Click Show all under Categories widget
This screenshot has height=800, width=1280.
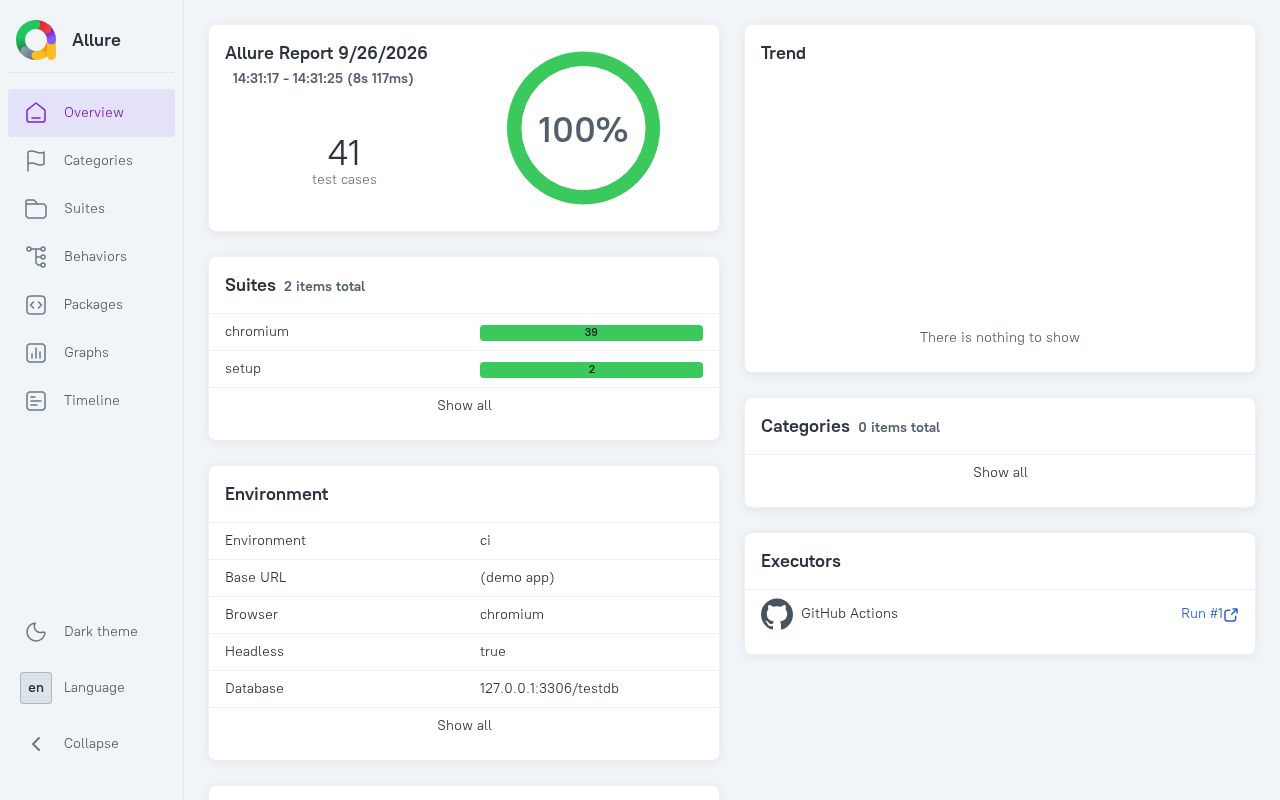[x=1000, y=473]
